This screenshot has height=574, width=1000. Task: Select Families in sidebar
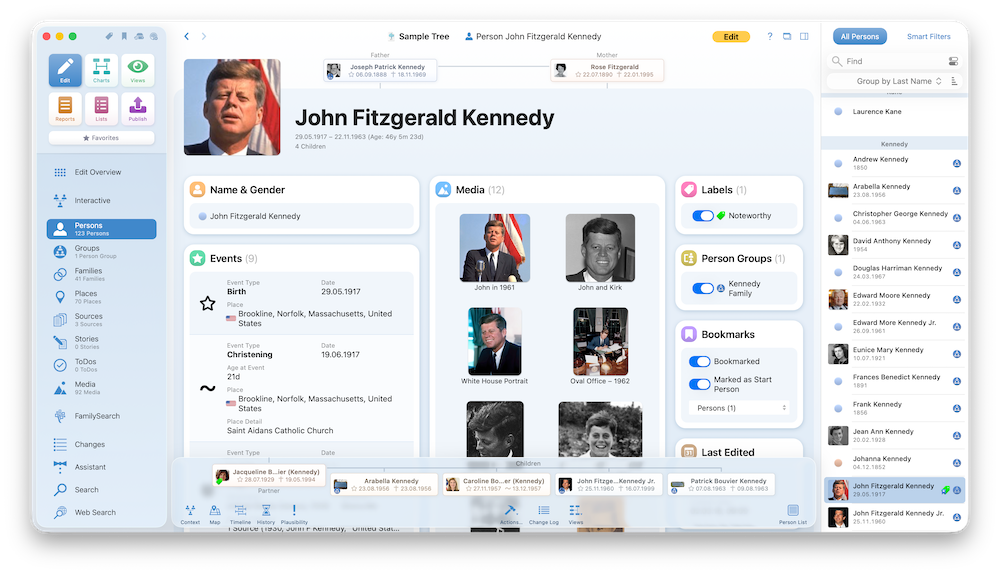click(101, 274)
